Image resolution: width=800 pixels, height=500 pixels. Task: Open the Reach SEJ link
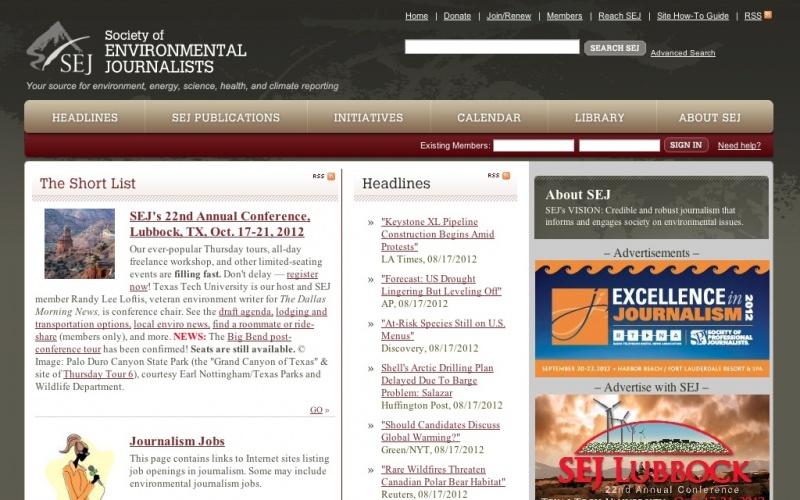coord(619,16)
